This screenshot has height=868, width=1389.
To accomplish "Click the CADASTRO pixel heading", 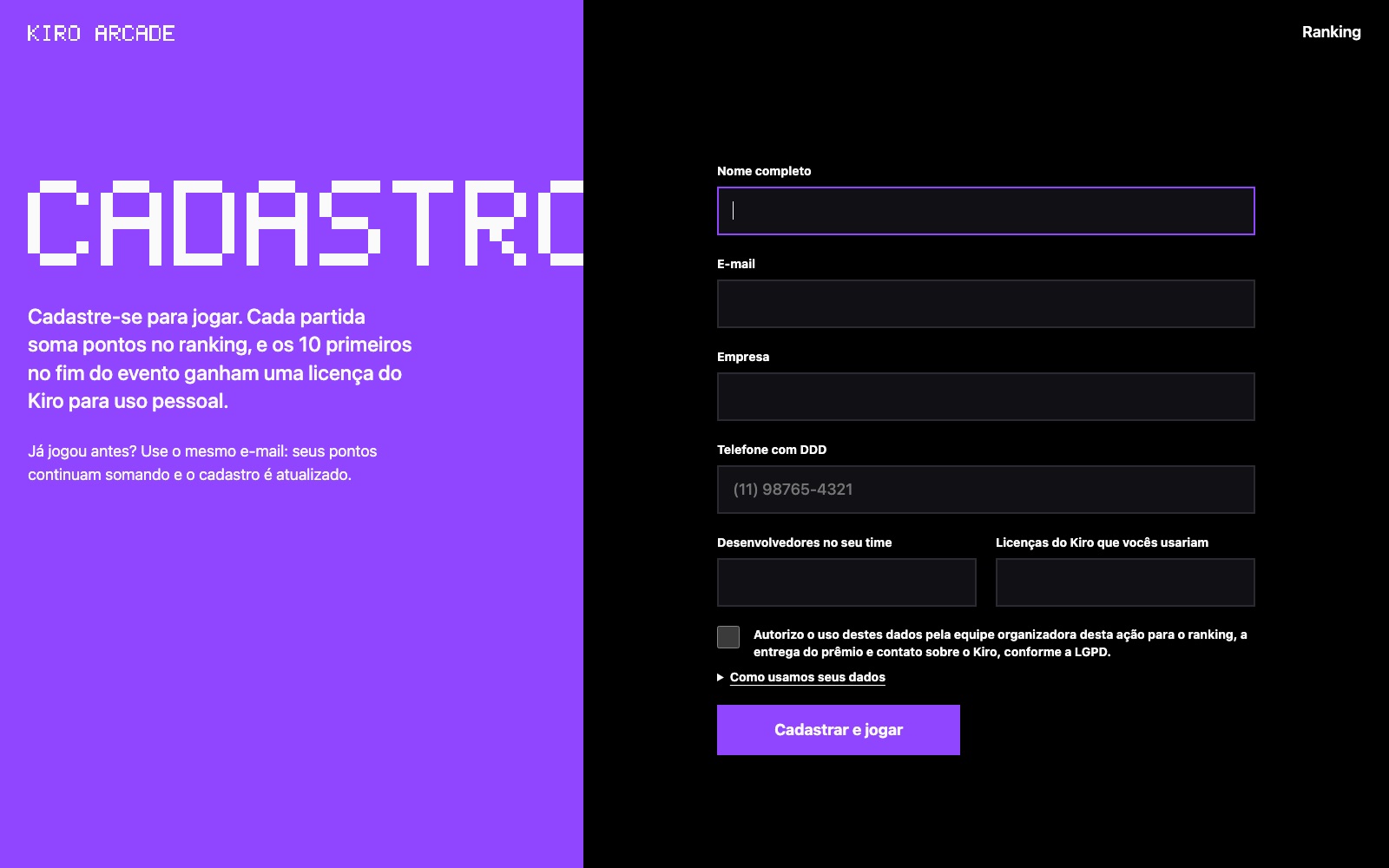I will click(306, 223).
